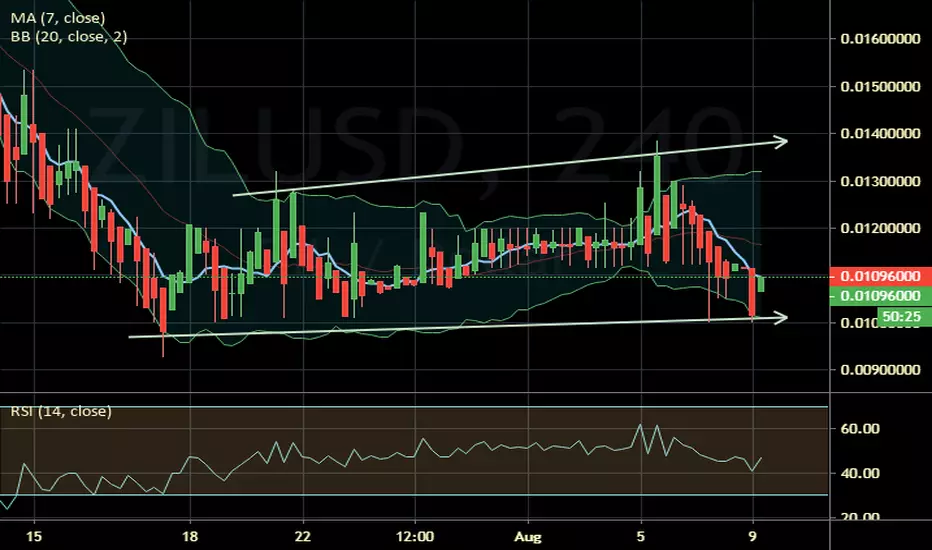Click the 0.00900000 price axis label

click(880, 370)
